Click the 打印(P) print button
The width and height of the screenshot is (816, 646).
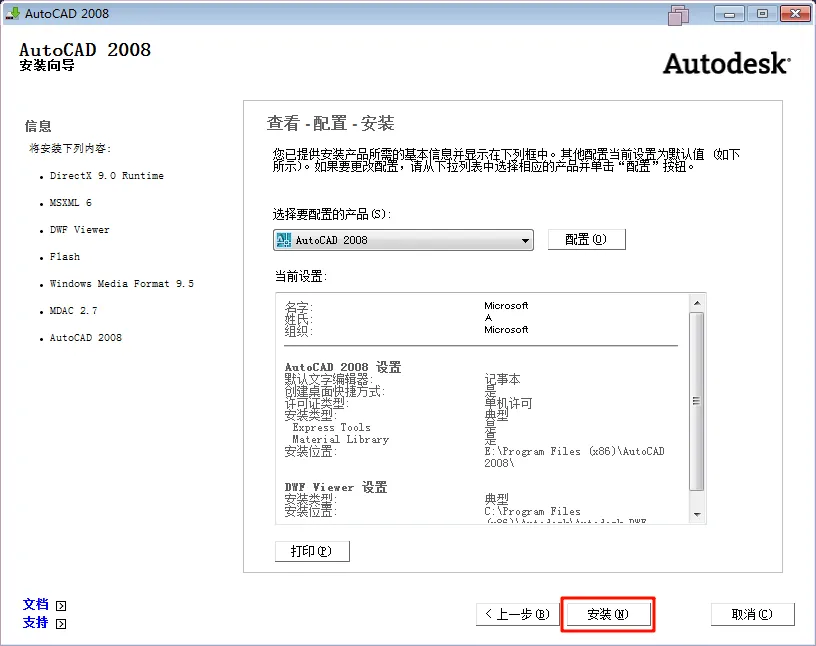(x=312, y=551)
